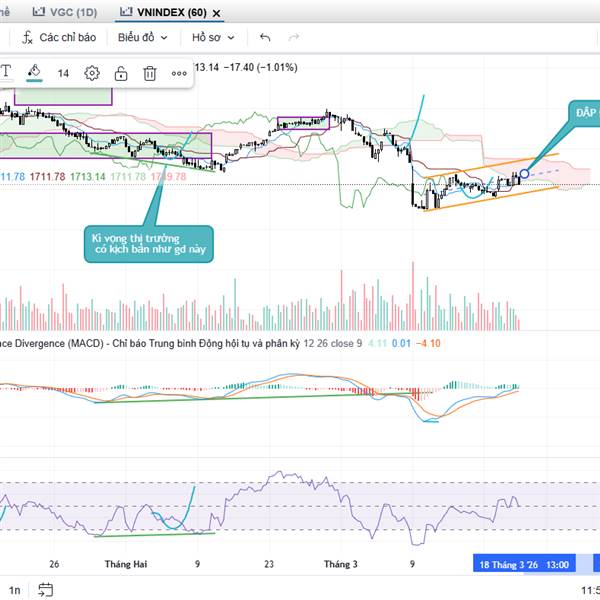Image resolution: width=600 pixels, height=600 pixels.
Task: Open drawing settings gear icon
Action: [92, 73]
